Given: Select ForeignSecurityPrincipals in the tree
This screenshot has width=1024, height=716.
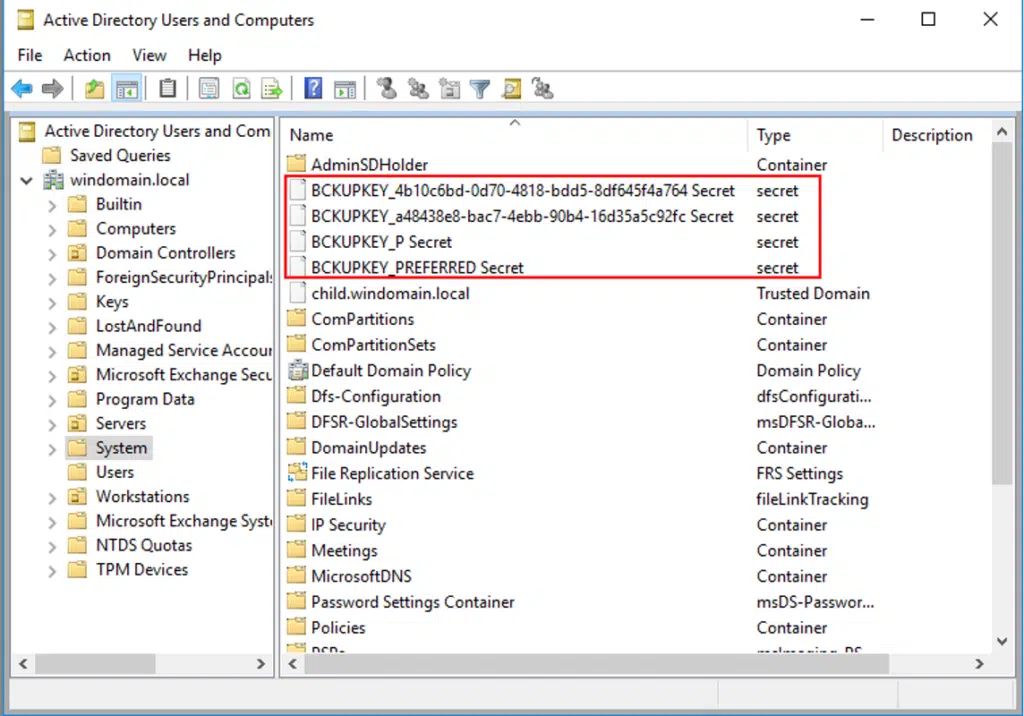Looking at the screenshot, I should click(184, 277).
